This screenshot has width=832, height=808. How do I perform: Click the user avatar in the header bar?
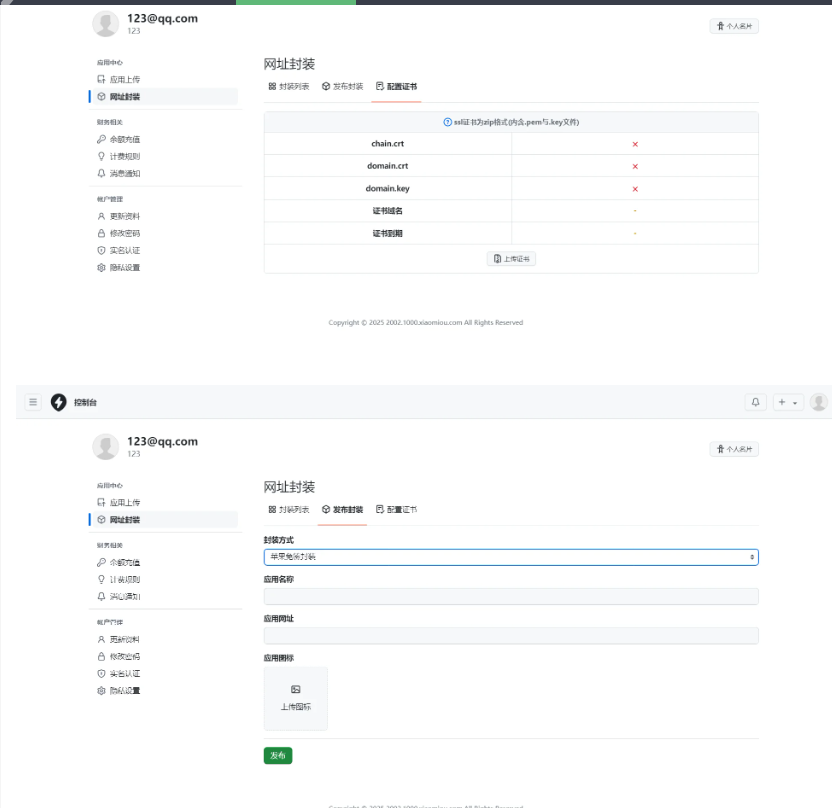click(x=819, y=402)
